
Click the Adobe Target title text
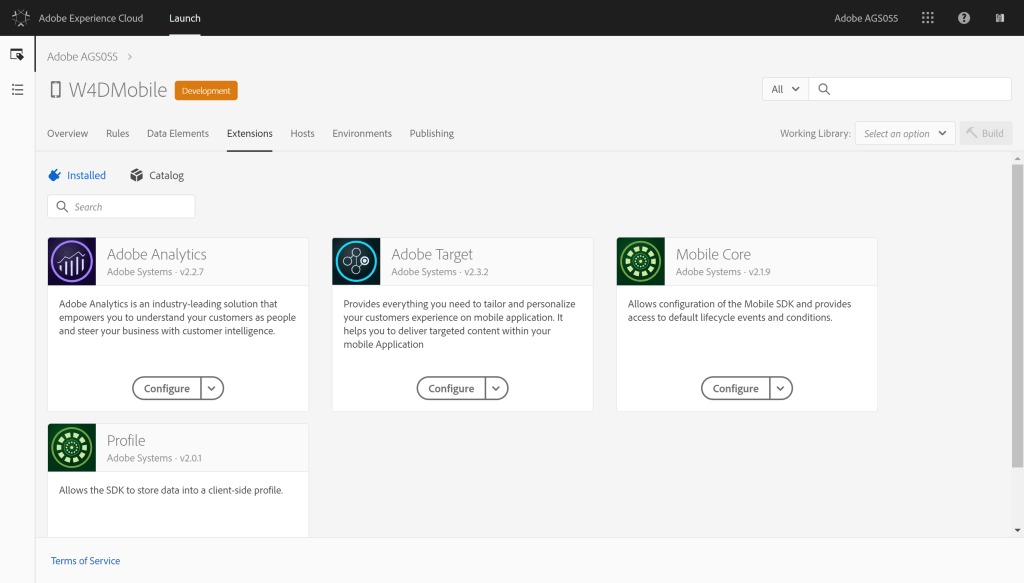pos(432,254)
